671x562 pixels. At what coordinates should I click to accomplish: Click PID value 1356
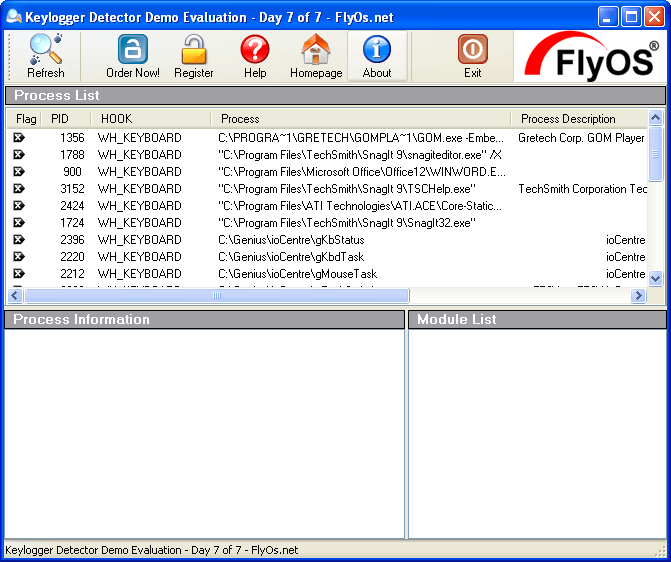72,138
